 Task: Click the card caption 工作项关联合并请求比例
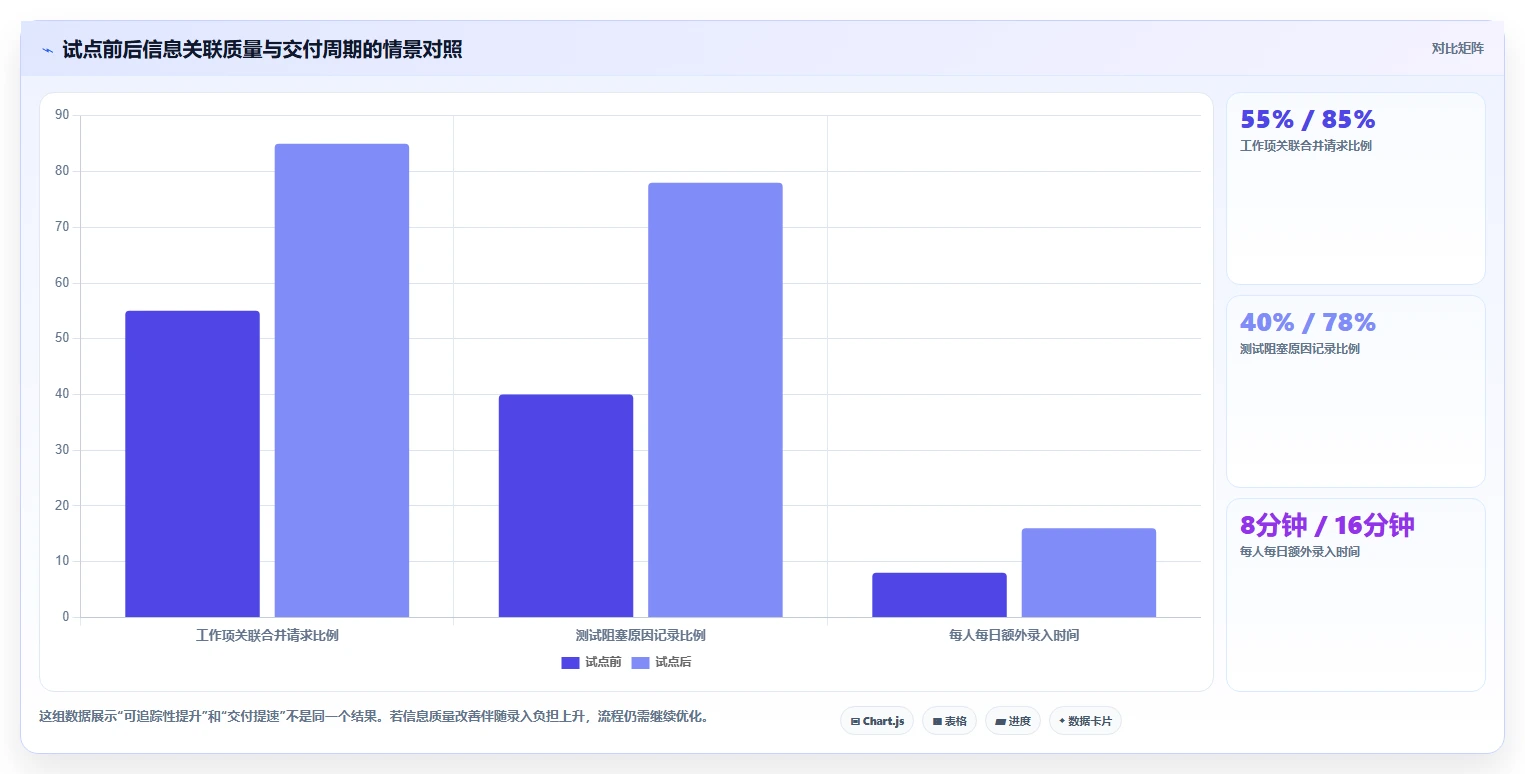[x=1306, y=146]
